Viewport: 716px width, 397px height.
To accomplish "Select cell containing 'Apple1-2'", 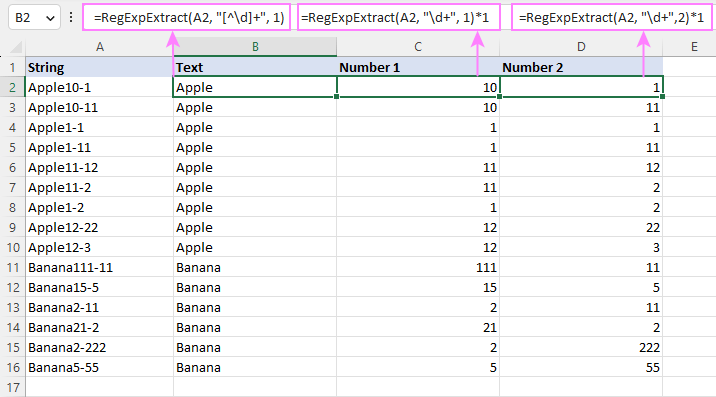I will (100, 207).
